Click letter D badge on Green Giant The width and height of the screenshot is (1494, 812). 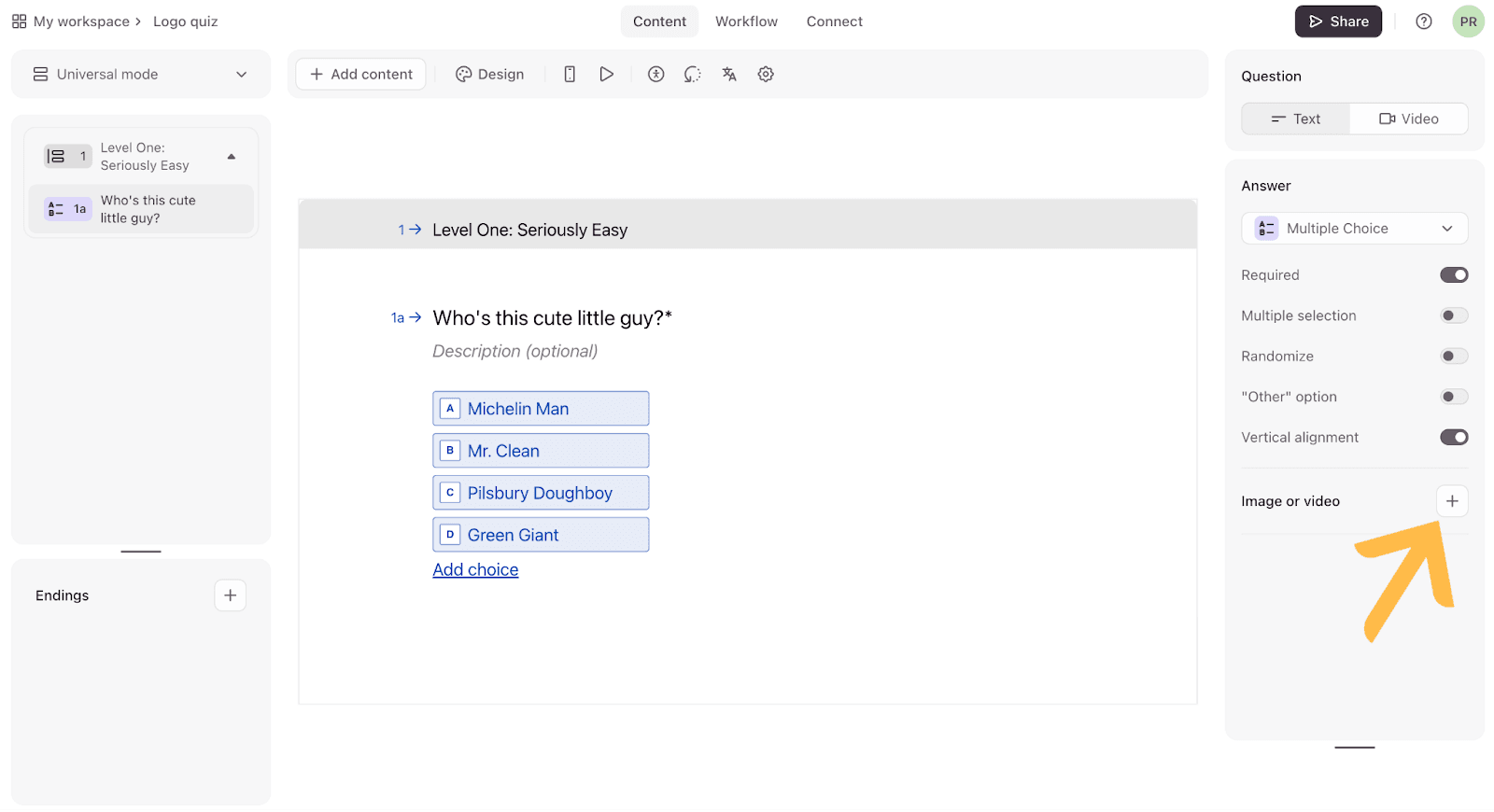[450, 535]
